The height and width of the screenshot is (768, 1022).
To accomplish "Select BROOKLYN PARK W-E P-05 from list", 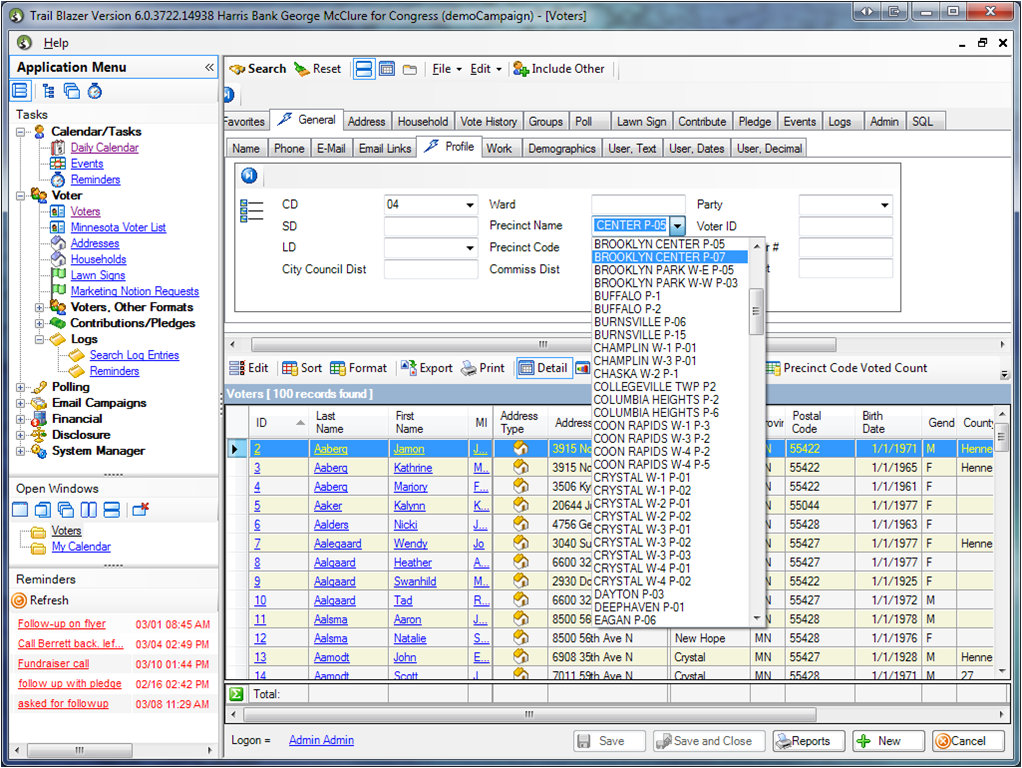I will [663, 270].
